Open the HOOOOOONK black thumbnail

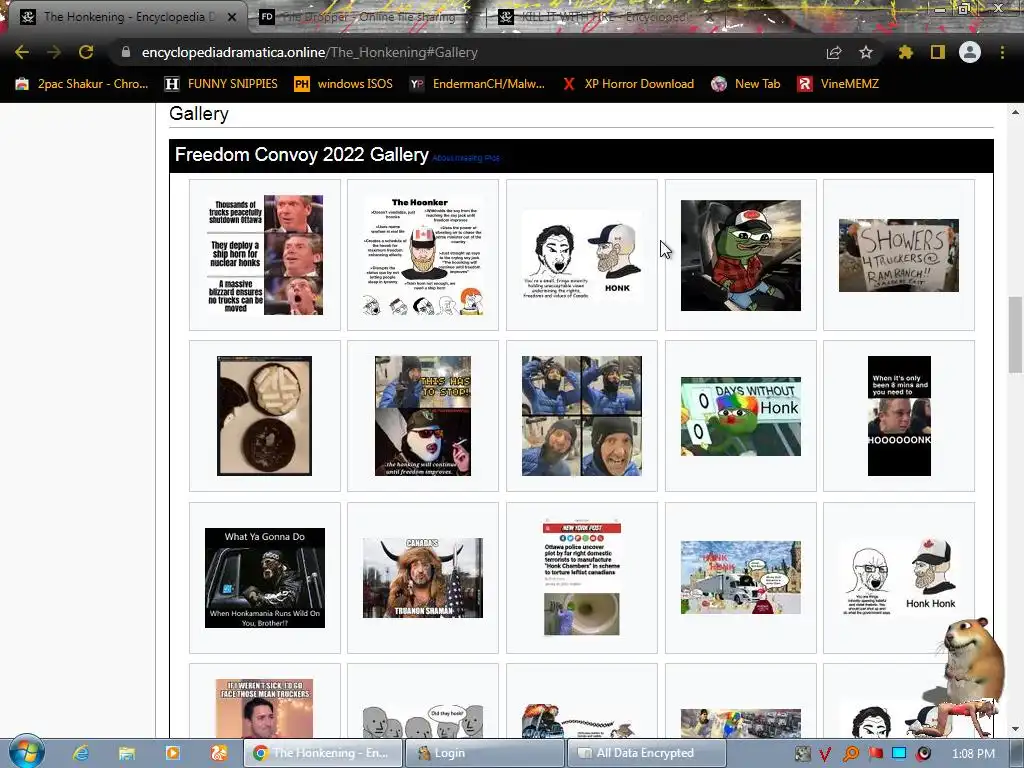click(899, 416)
